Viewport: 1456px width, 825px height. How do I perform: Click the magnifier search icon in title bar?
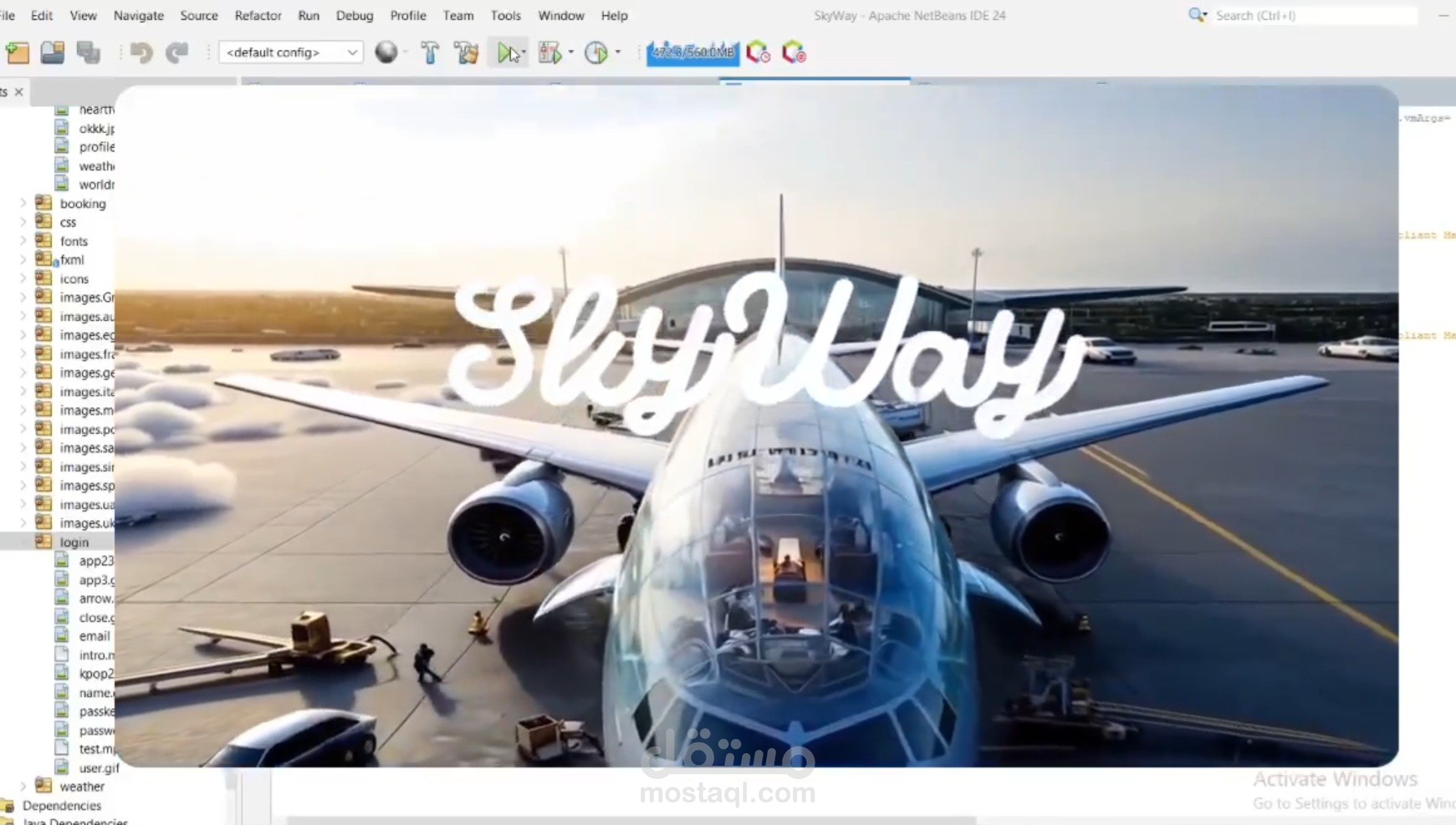(x=1198, y=15)
